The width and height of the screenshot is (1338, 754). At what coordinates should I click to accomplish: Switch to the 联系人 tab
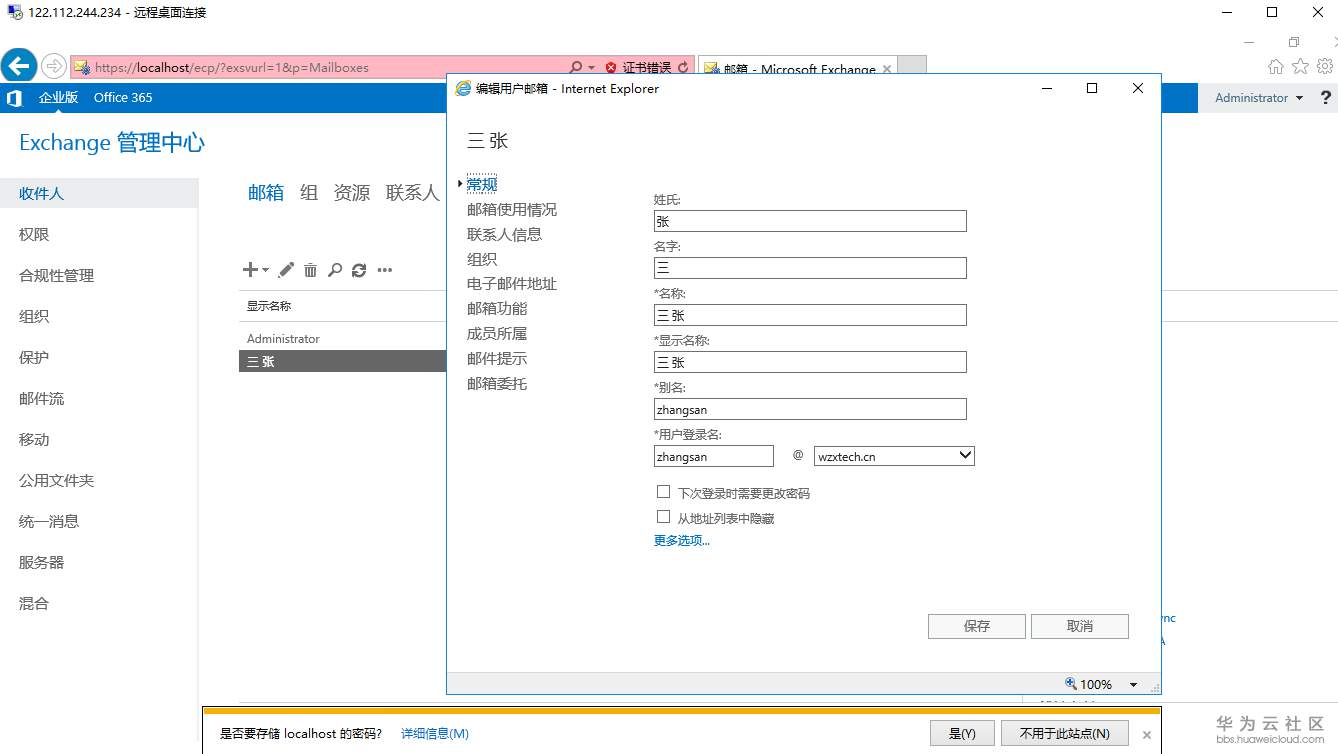(x=413, y=193)
